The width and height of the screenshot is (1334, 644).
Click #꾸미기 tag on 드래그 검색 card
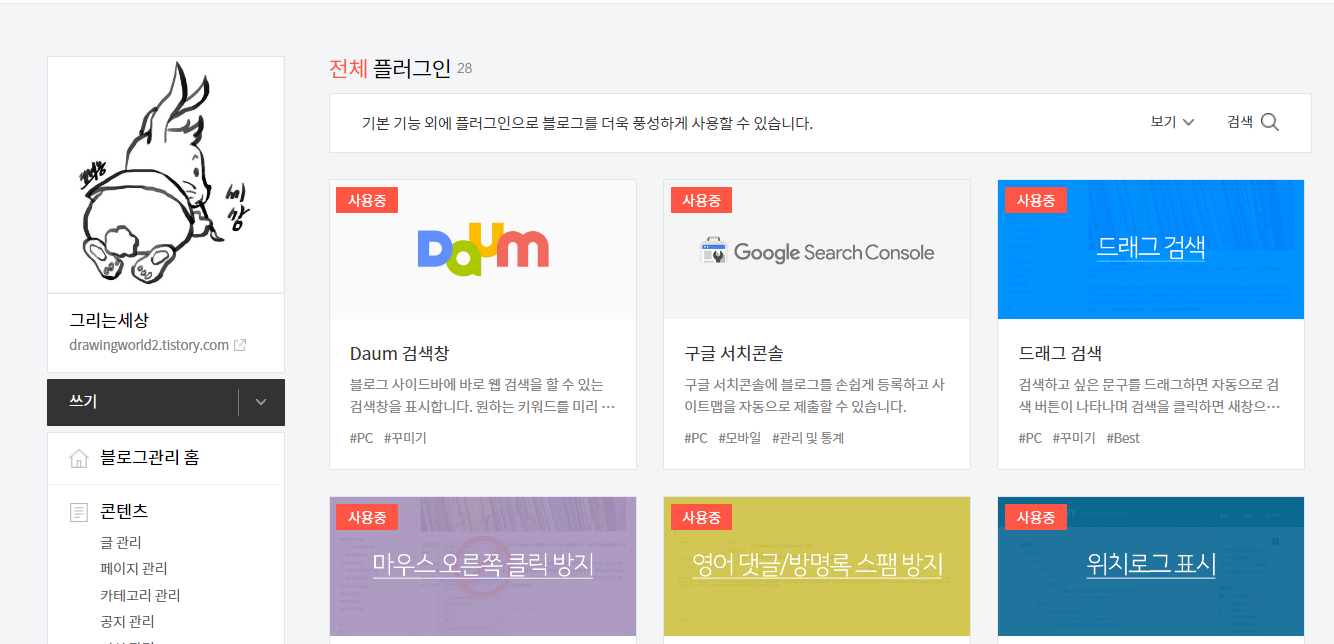1074,438
